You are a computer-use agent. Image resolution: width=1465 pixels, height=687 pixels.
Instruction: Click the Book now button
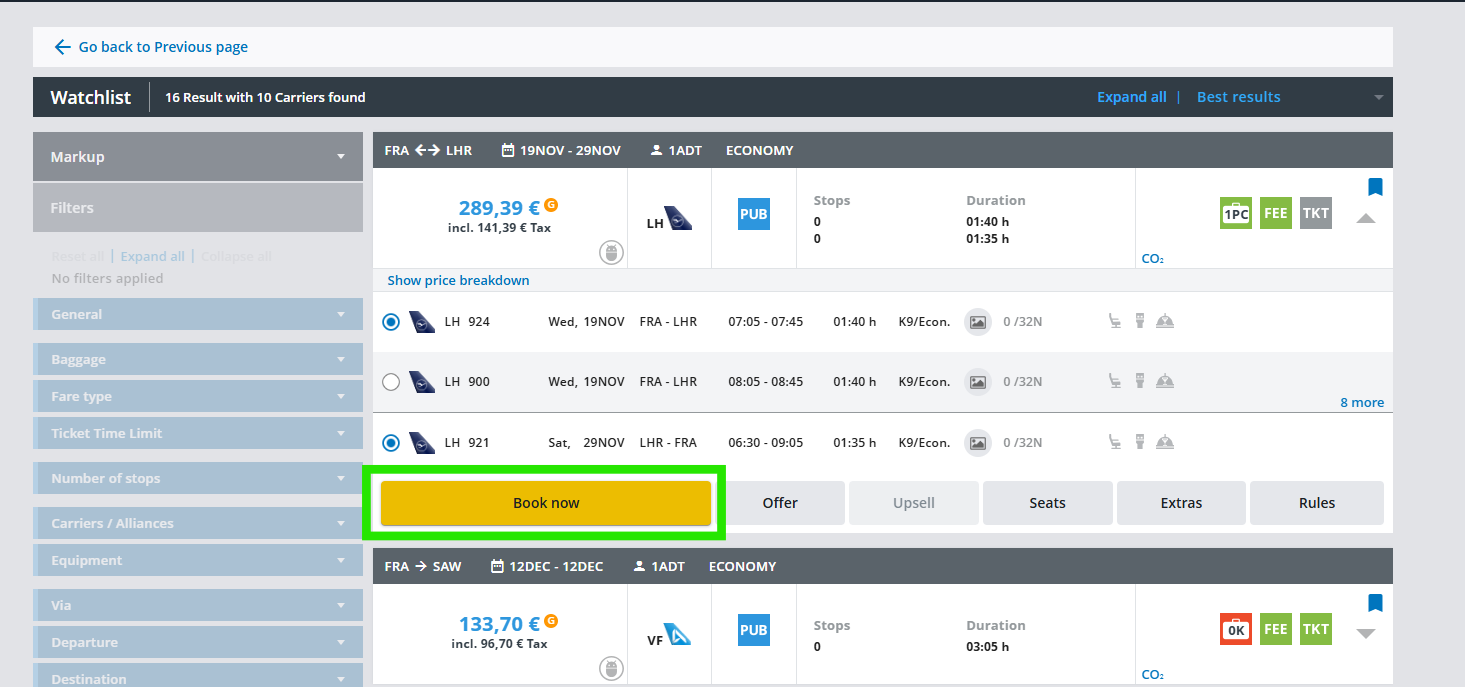546,503
